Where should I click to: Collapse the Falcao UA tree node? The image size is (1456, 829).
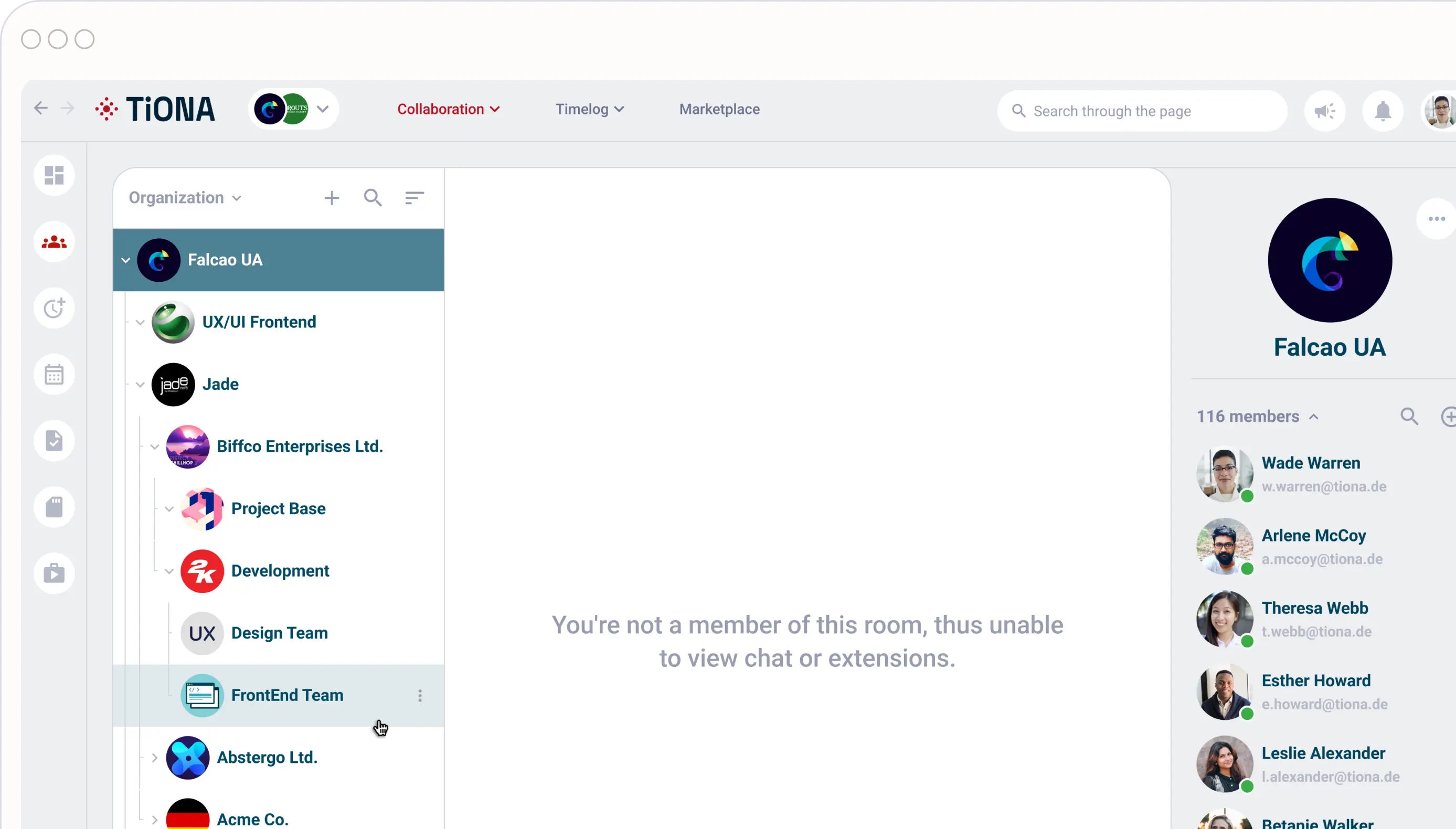tap(126, 260)
